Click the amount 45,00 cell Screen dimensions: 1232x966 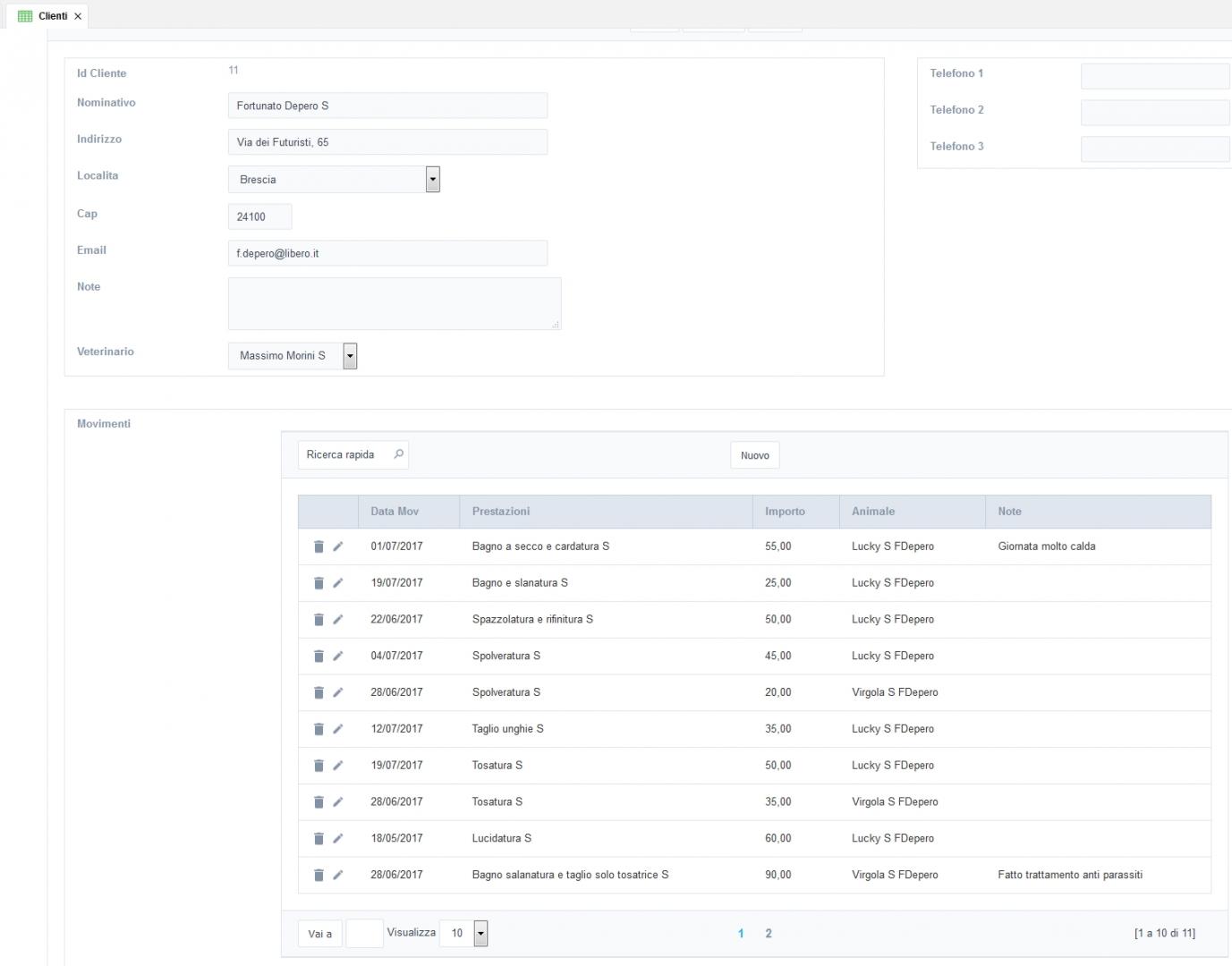778,656
